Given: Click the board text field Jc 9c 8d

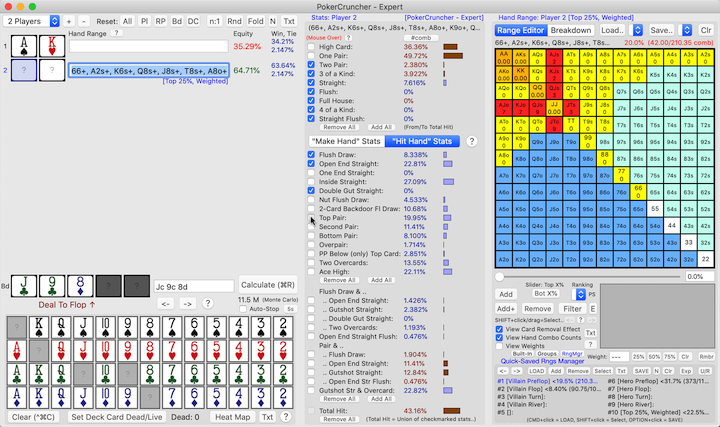Looking at the screenshot, I should point(194,287).
